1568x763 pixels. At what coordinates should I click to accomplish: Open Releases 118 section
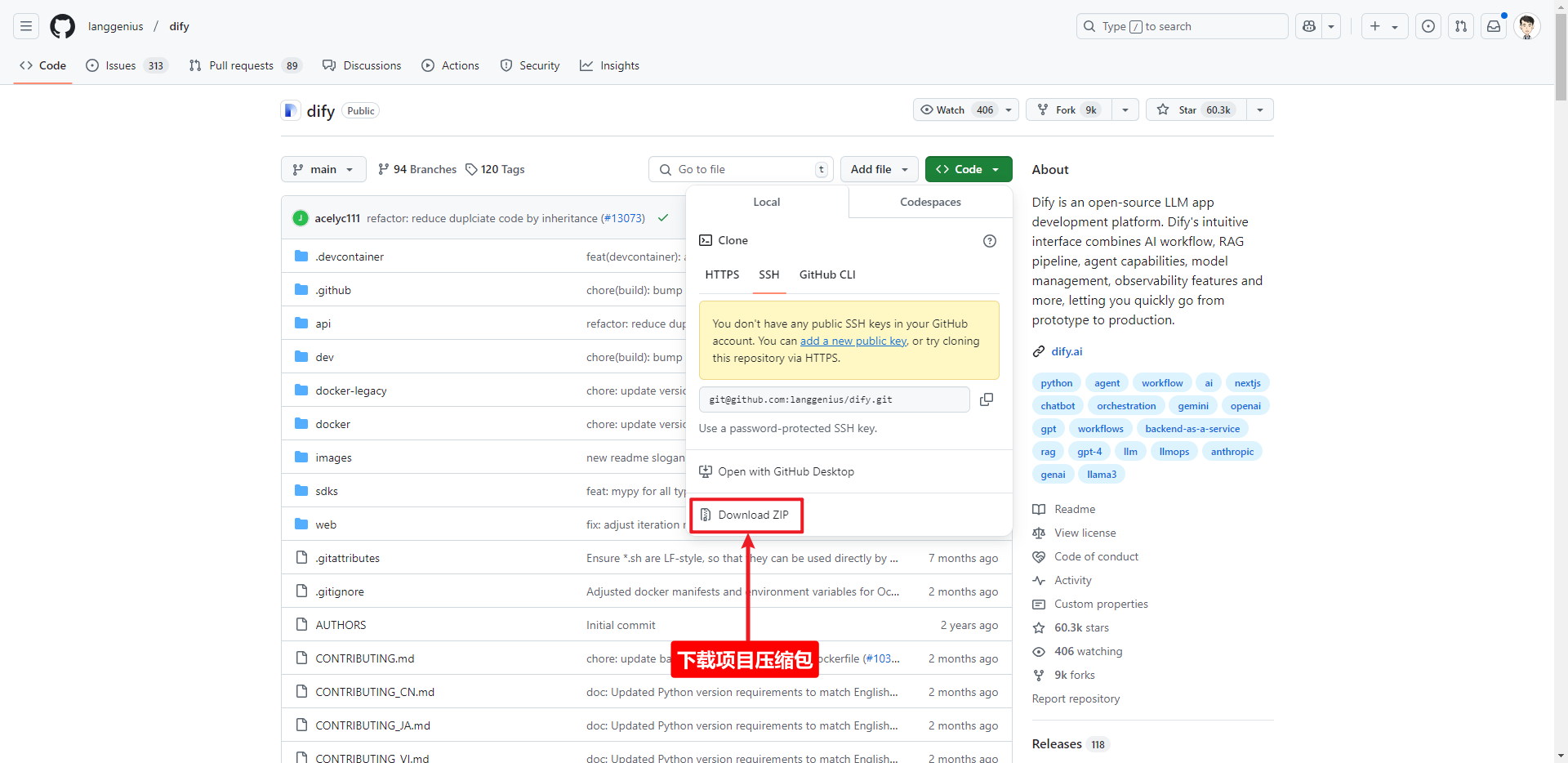coord(1069,744)
